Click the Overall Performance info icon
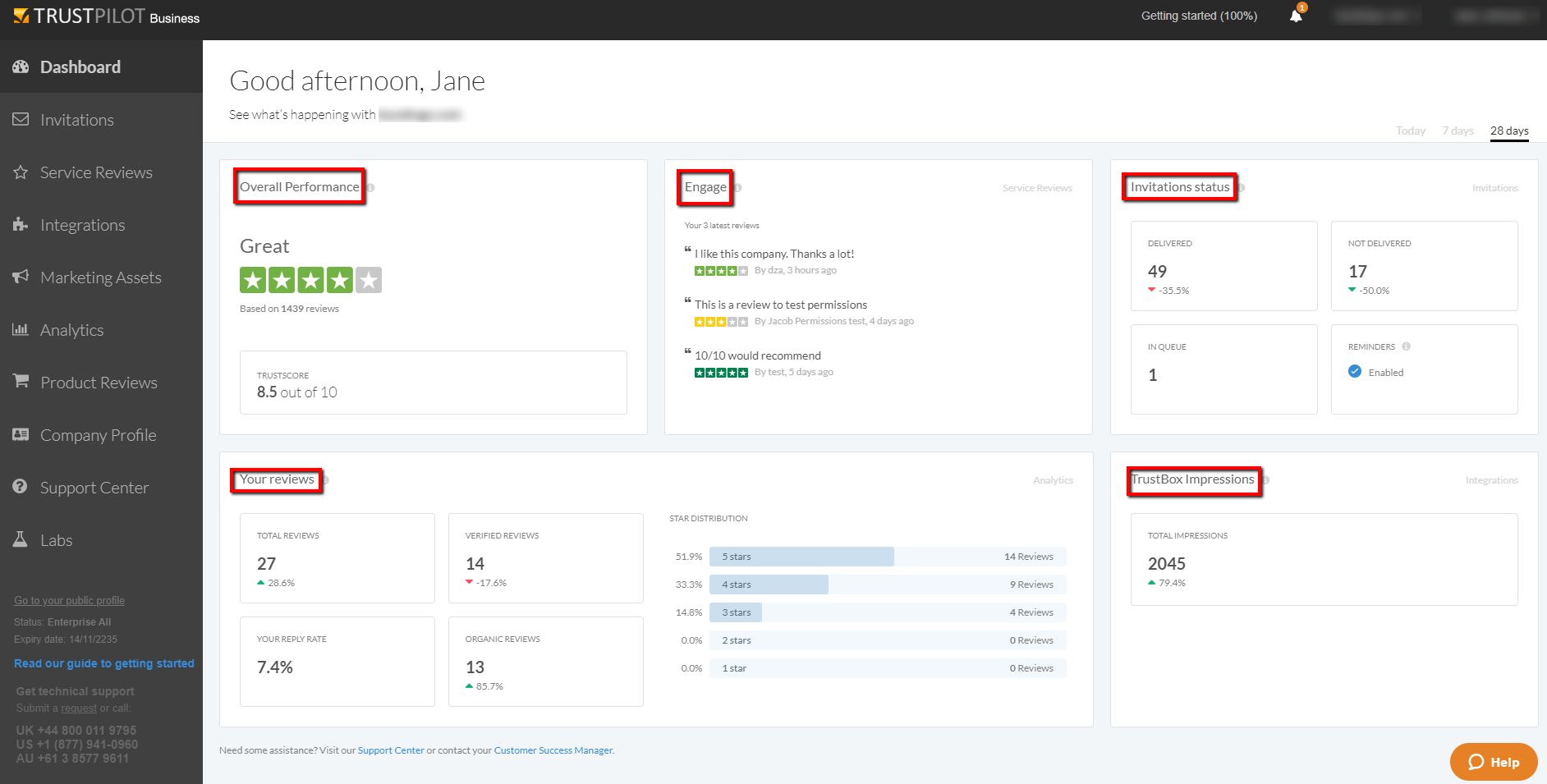1547x784 pixels. [370, 188]
